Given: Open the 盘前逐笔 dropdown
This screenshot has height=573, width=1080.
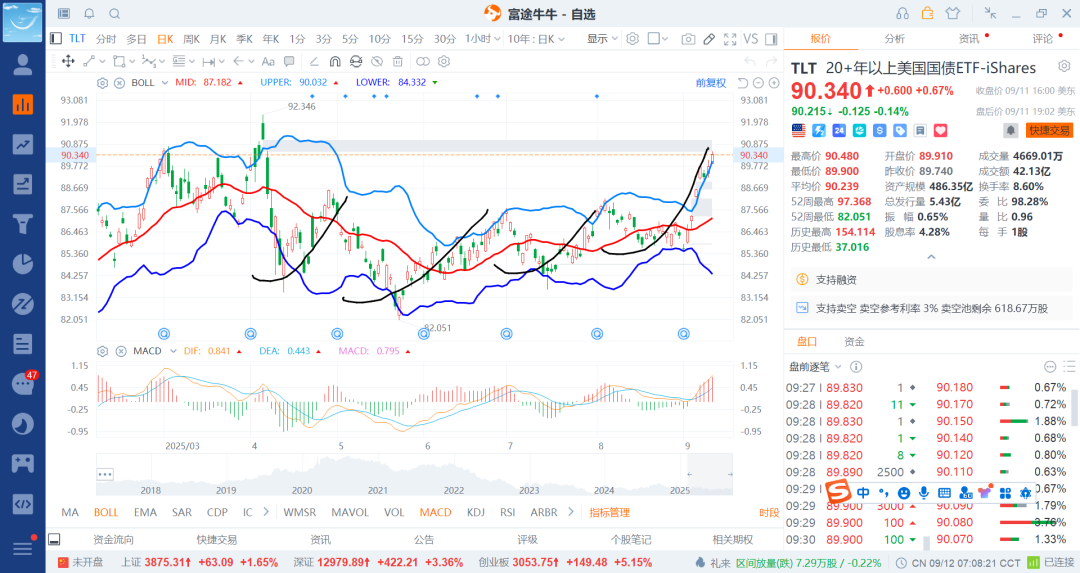Looking at the screenshot, I should coord(815,367).
